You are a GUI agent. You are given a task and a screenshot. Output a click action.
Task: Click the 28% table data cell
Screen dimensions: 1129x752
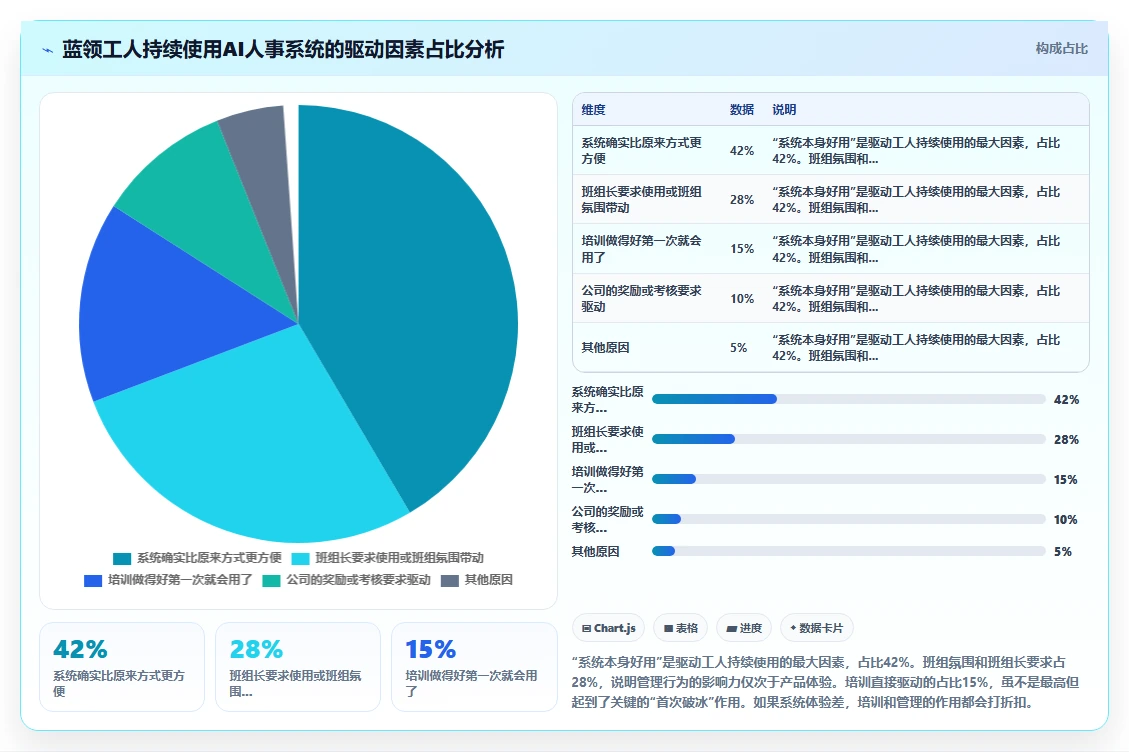[742, 200]
